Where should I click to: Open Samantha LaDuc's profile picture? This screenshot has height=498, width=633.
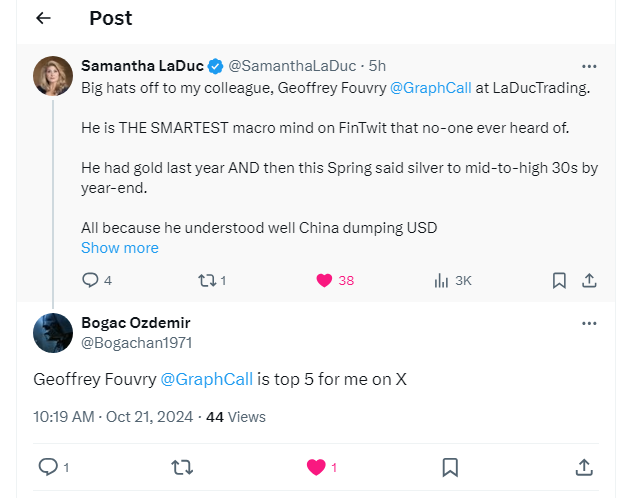coord(52,77)
